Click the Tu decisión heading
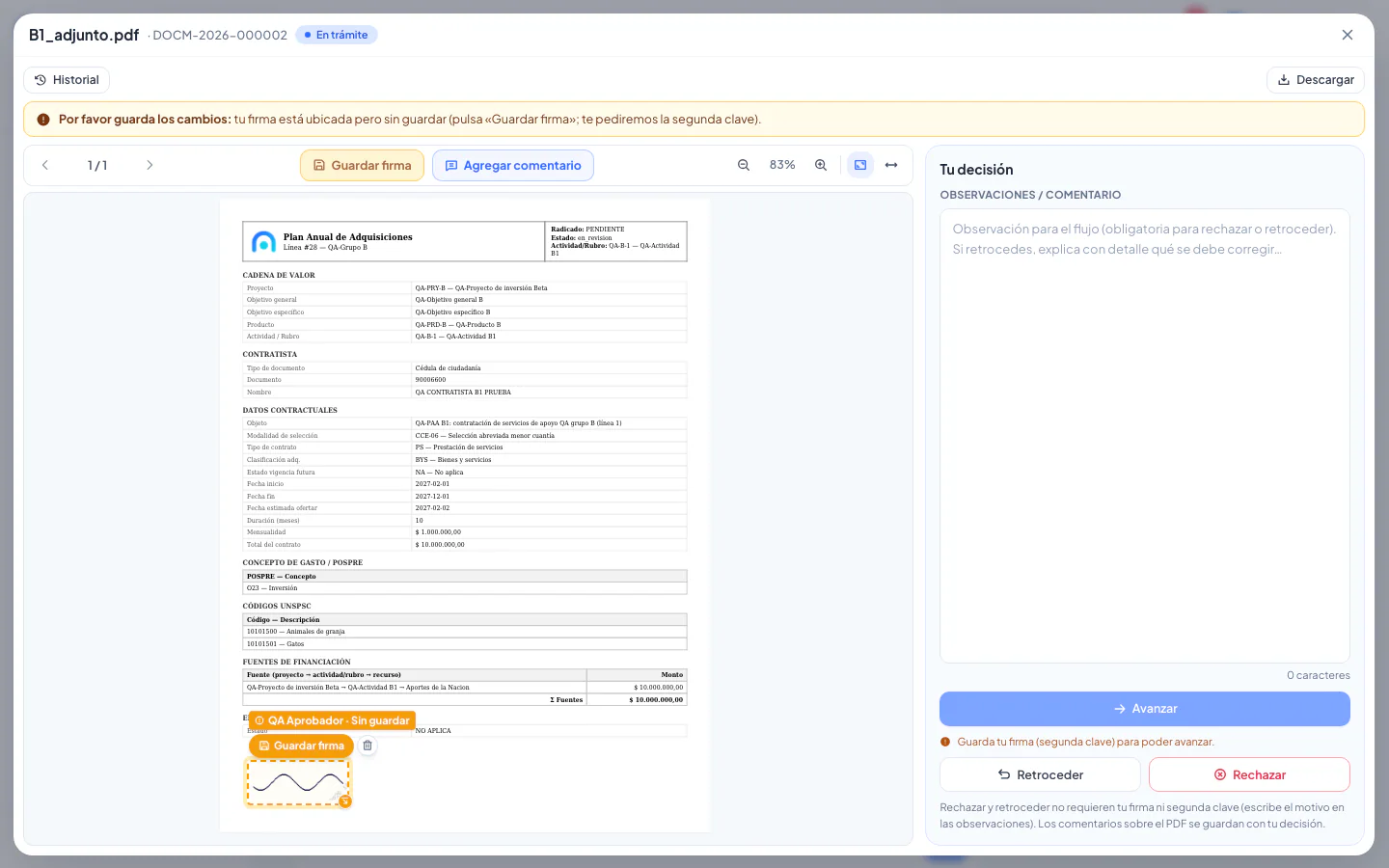The width and height of the screenshot is (1389, 868). [976, 170]
